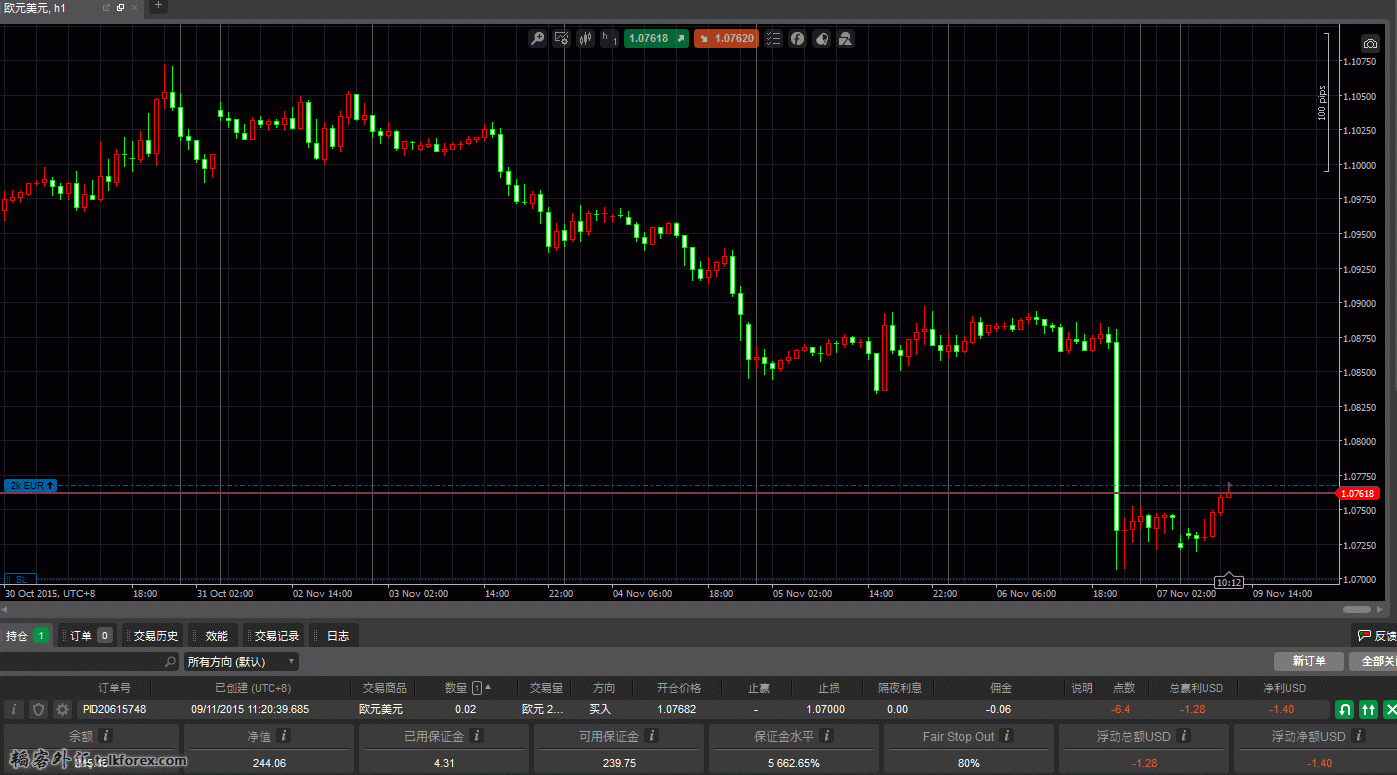
Task: Click the SL stop loss line label
Action: pos(20,579)
